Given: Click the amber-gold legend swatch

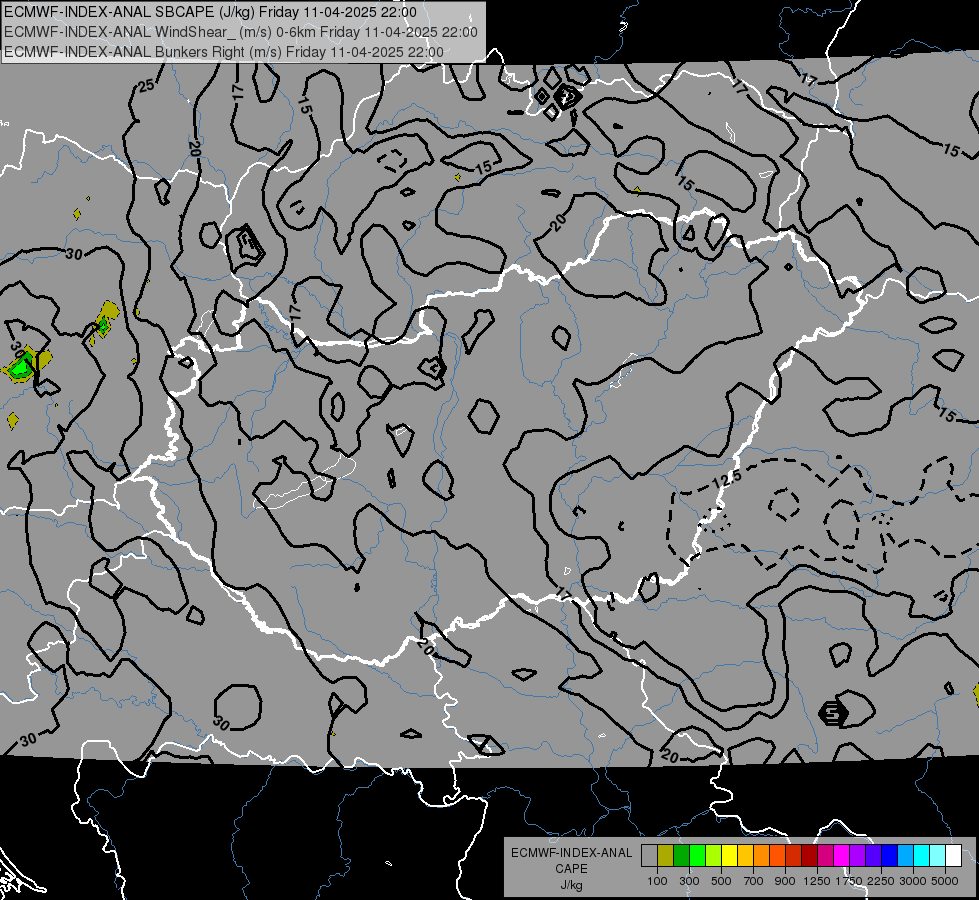Looking at the screenshot, I should pyautogui.click(x=745, y=855).
